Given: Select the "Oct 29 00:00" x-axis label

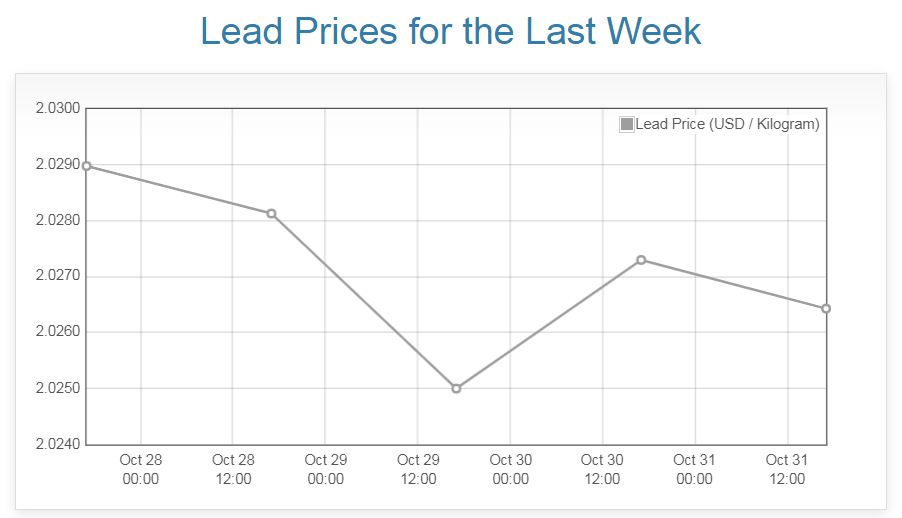Looking at the screenshot, I should (325, 469).
